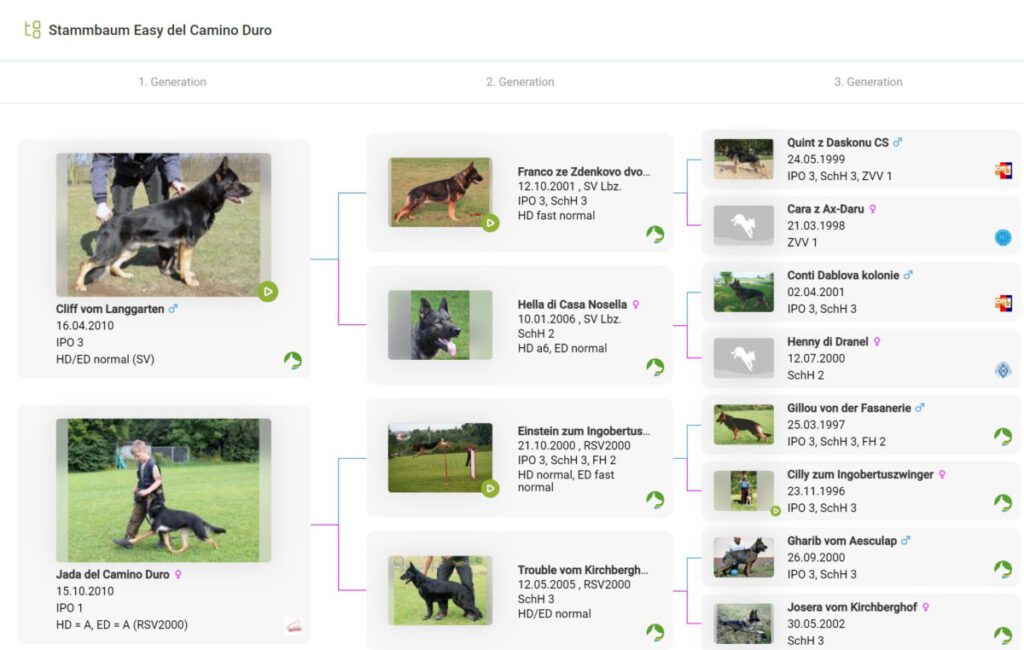Play video on Franco ze Zdenkovo photo
The image size is (1024, 650).
click(490, 223)
